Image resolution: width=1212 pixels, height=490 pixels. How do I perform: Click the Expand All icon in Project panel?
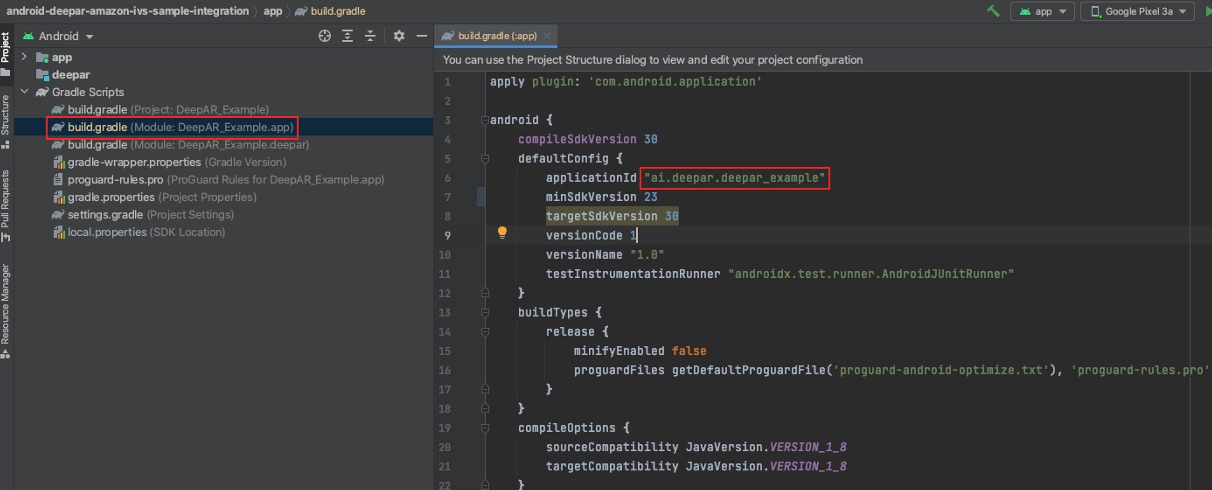click(348, 36)
